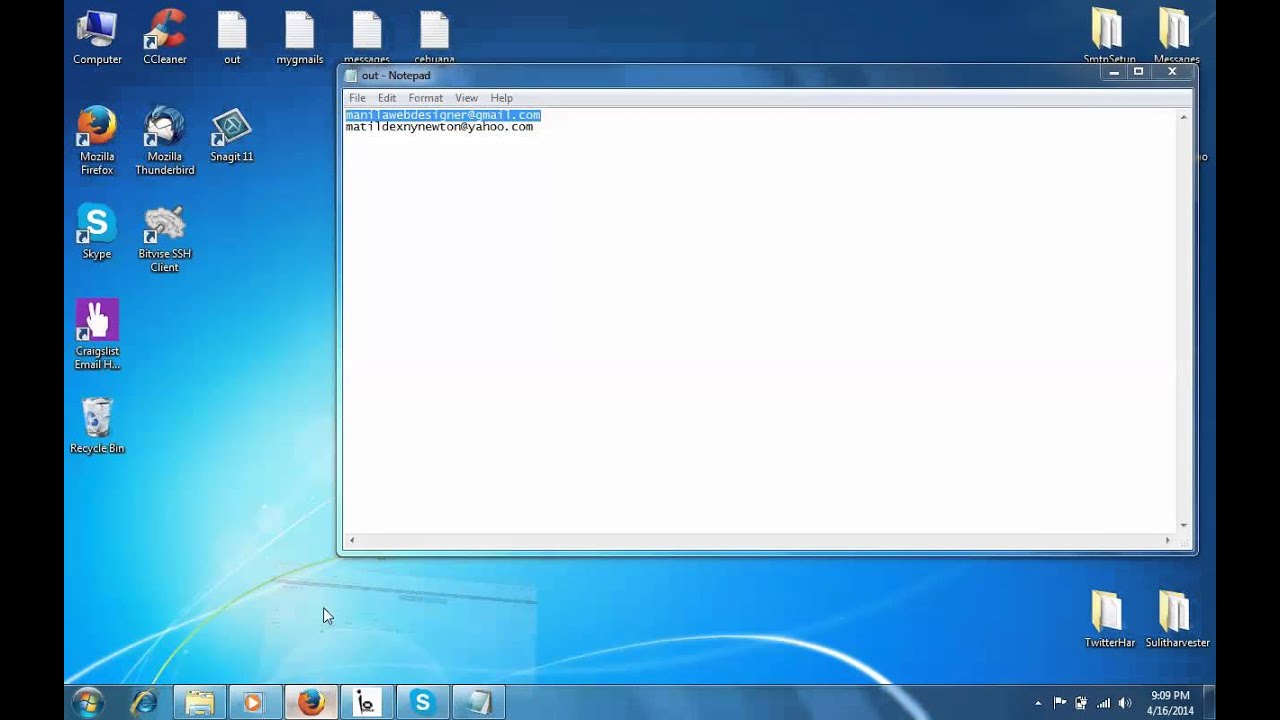Image resolution: width=1280 pixels, height=720 pixels.
Task: Open the Windows Start button
Action: click(x=88, y=703)
